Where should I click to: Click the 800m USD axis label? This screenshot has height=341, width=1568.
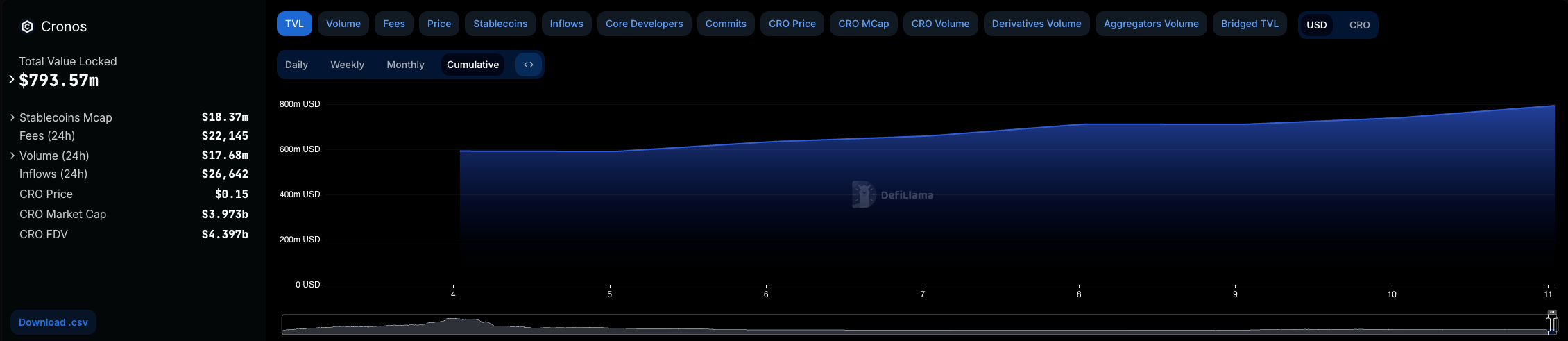pos(300,104)
